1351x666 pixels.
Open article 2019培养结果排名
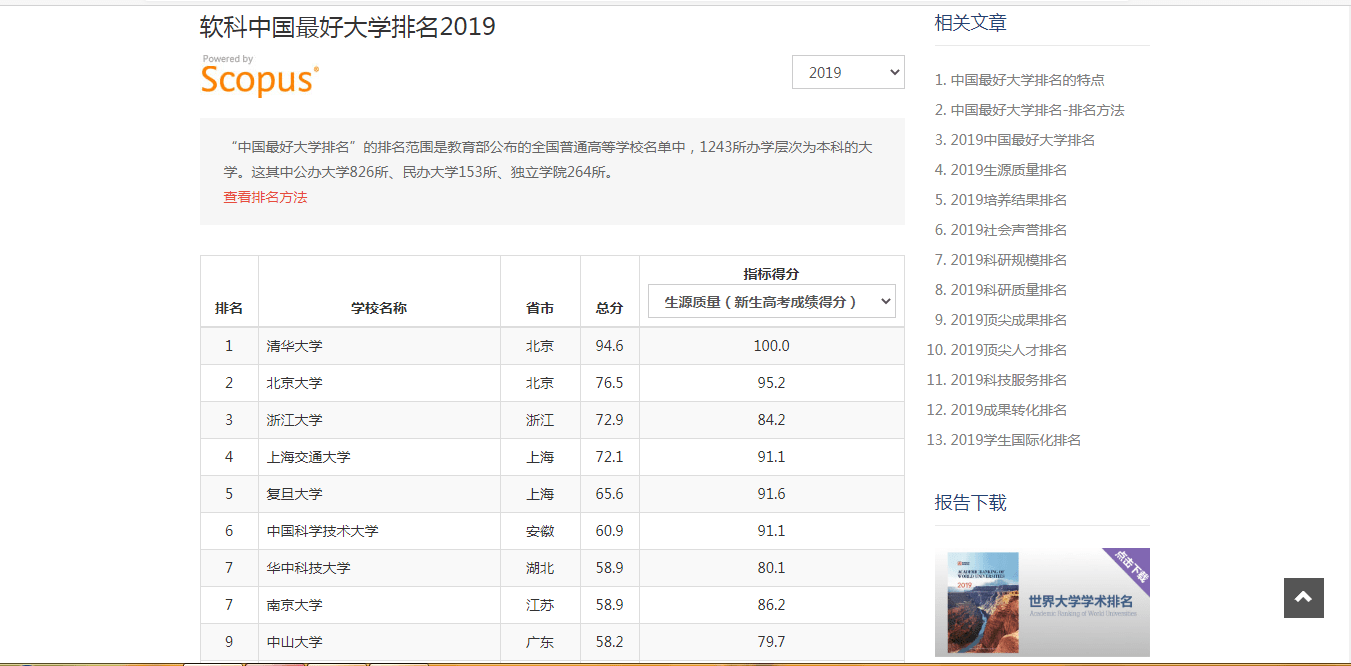(x=1008, y=200)
